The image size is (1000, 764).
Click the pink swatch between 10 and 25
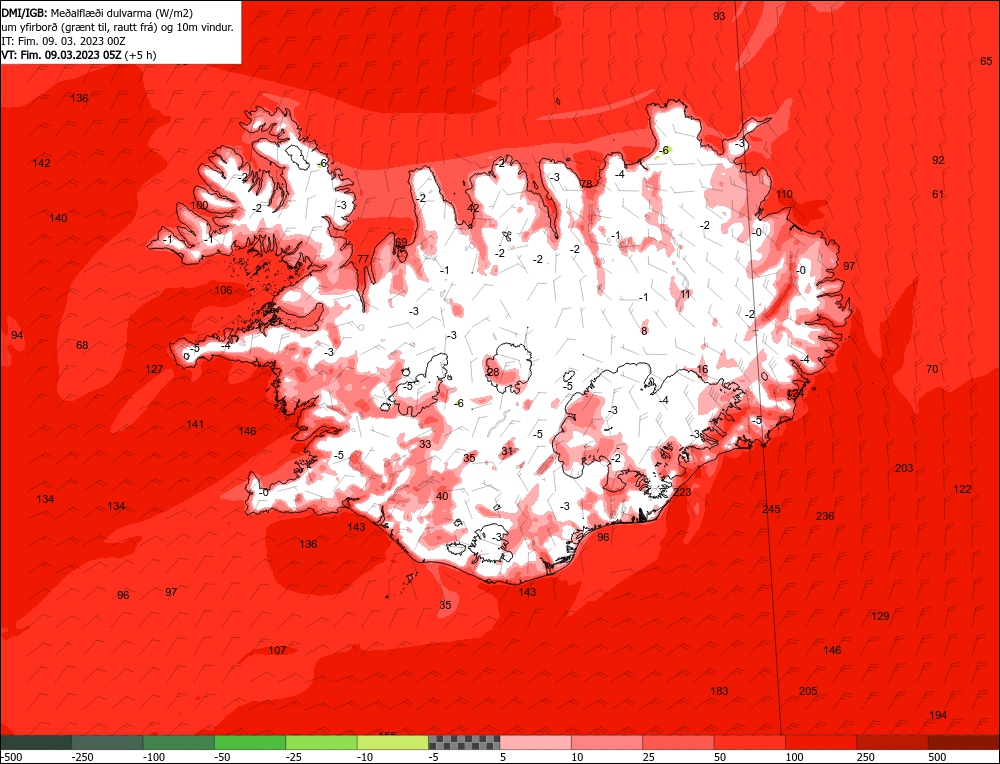coord(607,742)
